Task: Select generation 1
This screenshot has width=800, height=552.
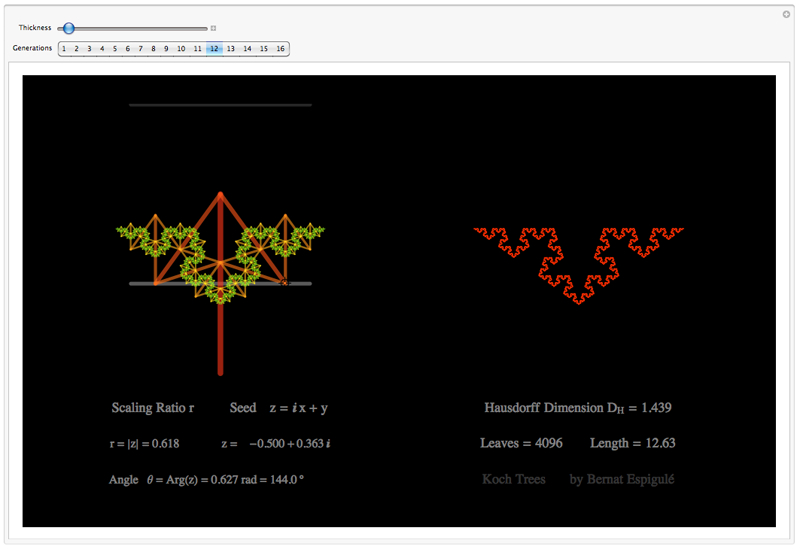Action: coord(64,48)
